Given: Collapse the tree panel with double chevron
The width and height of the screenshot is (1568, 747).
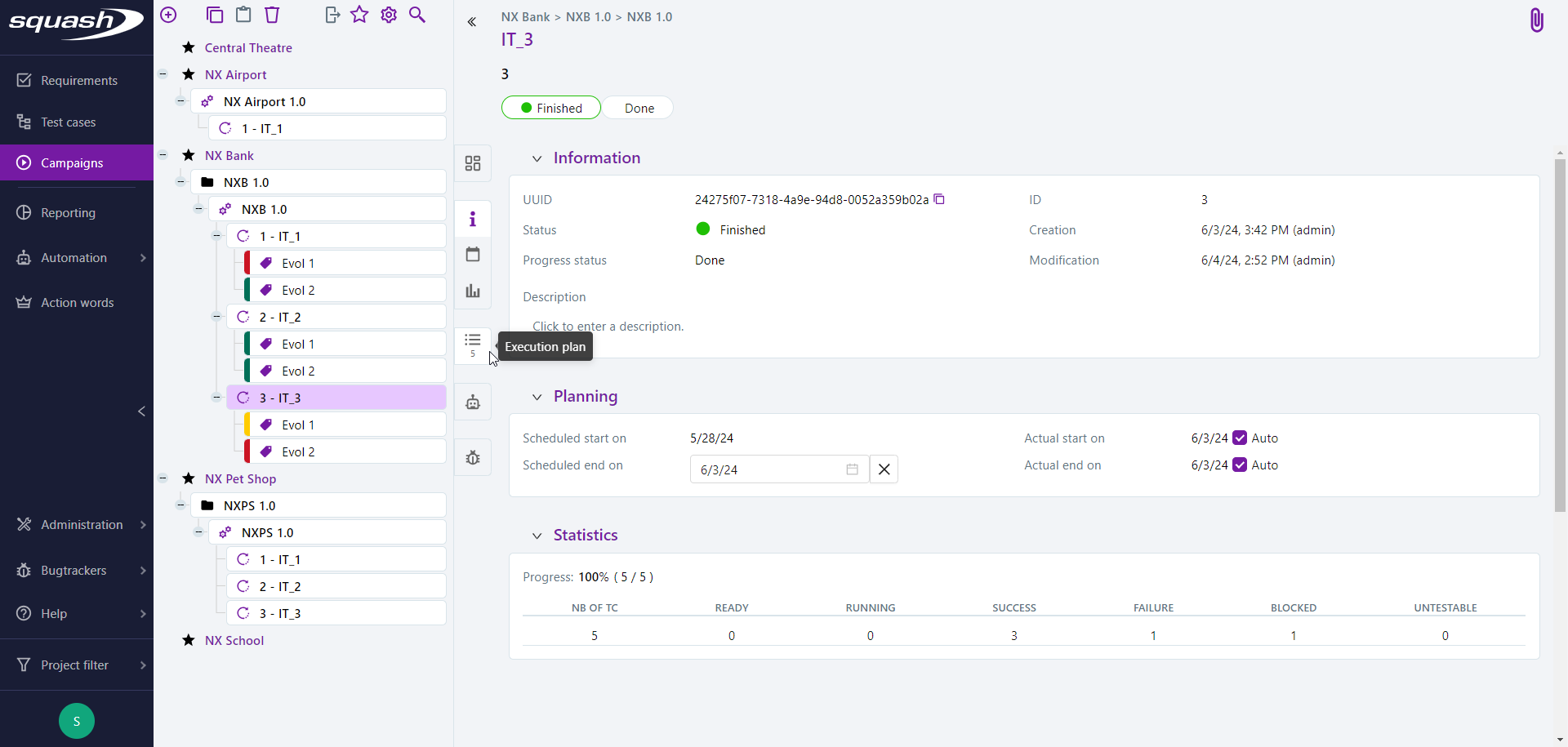Looking at the screenshot, I should pyautogui.click(x=472, y=22).
